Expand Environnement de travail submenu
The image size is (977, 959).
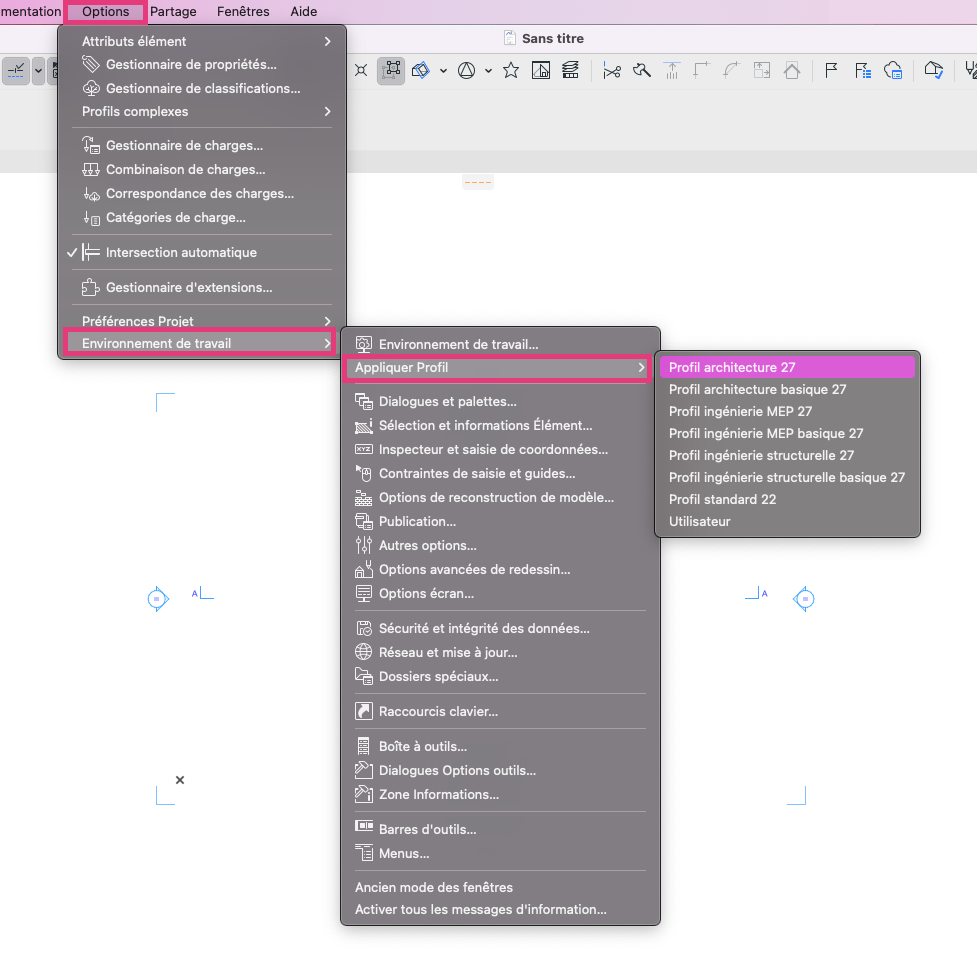click(200, 343)
